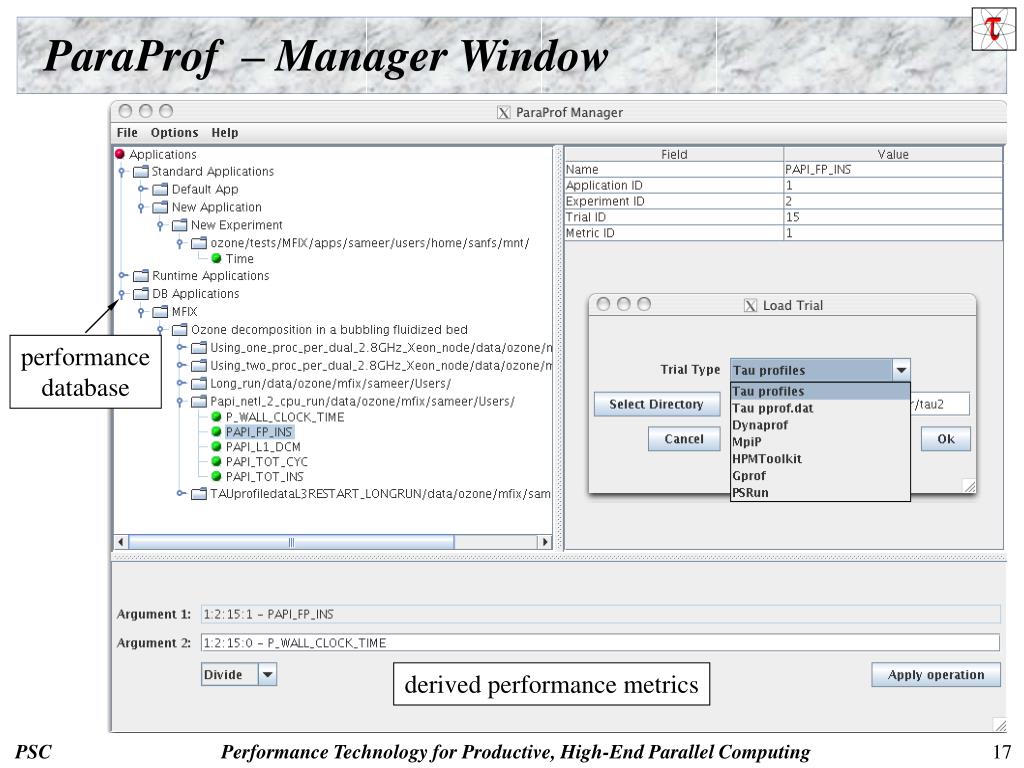Click the TAUprofiledataL3RESTART_LONGRUN folder icon
Viewport: 1024px width, 768px height.
(x=199, y=494)
